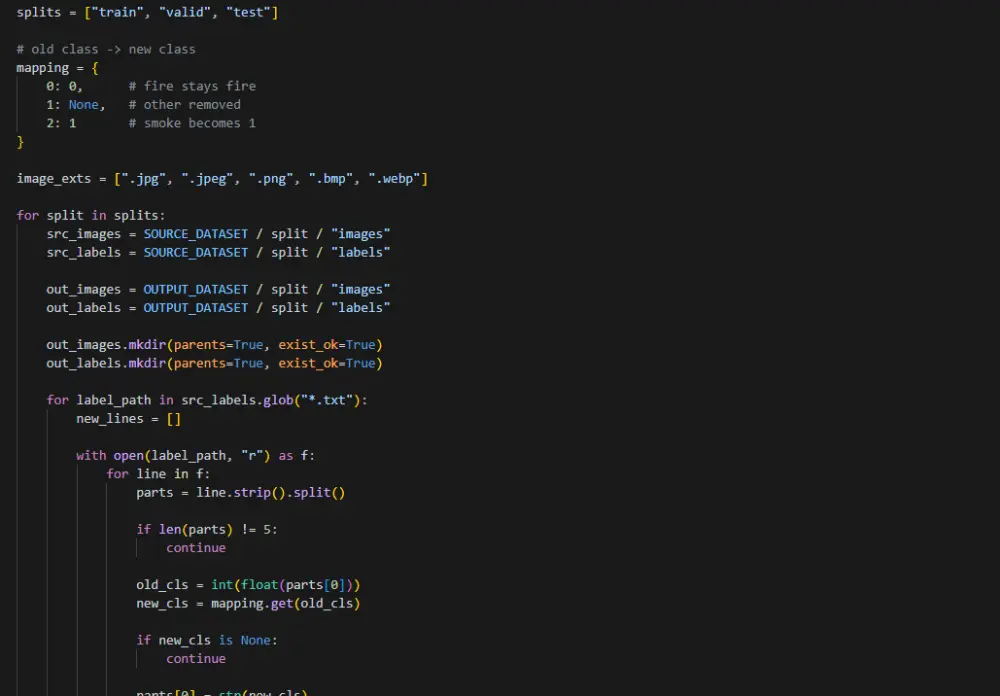
Task: Click the "mapping = {" line
Action: [57, 68]
